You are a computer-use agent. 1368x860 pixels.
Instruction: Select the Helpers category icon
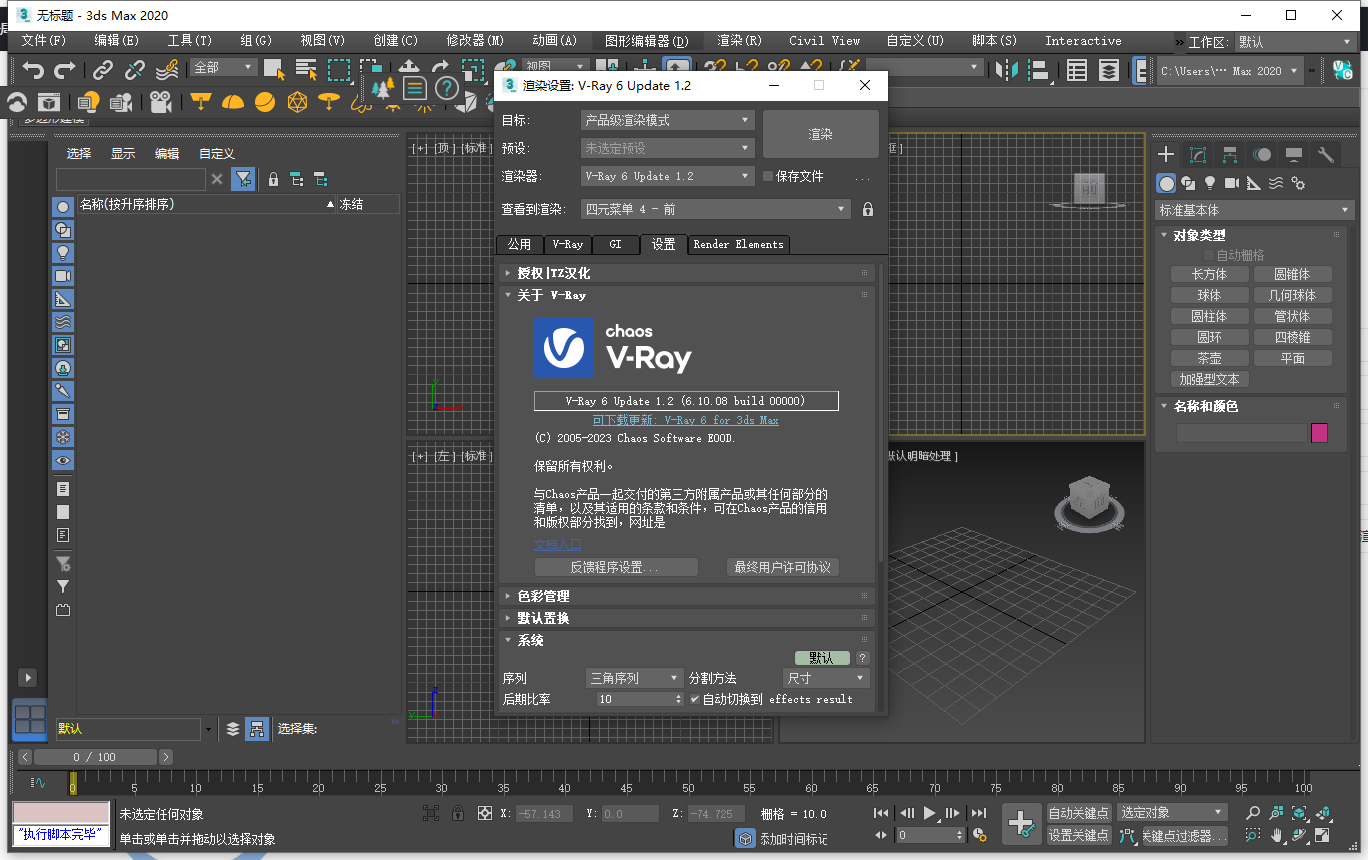coord(1254,183)
